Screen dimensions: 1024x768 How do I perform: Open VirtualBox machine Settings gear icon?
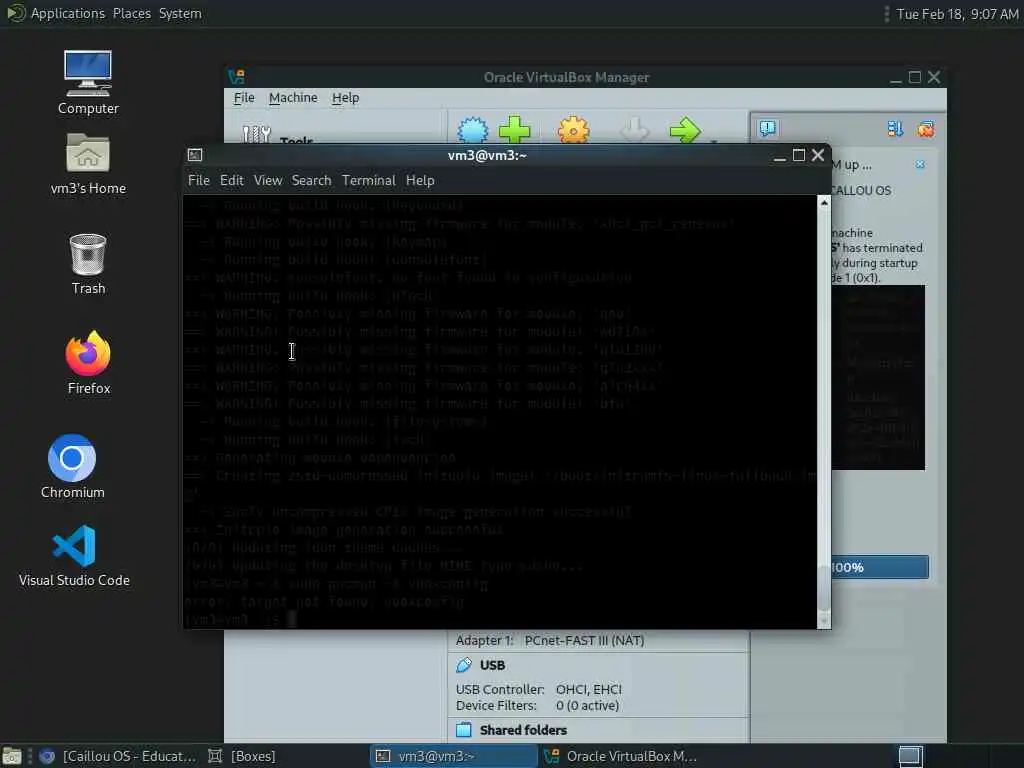coord(573,129)
